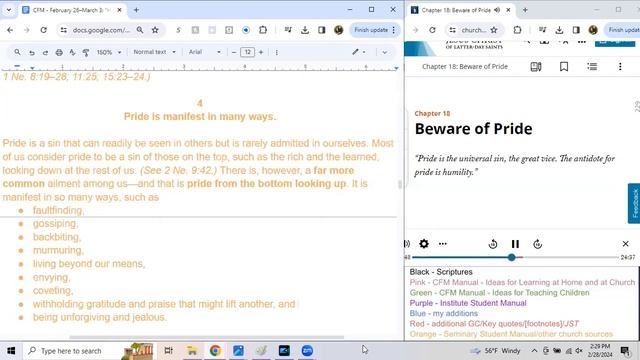Bookmark the Docs page with the star

(x=155, y=30)
